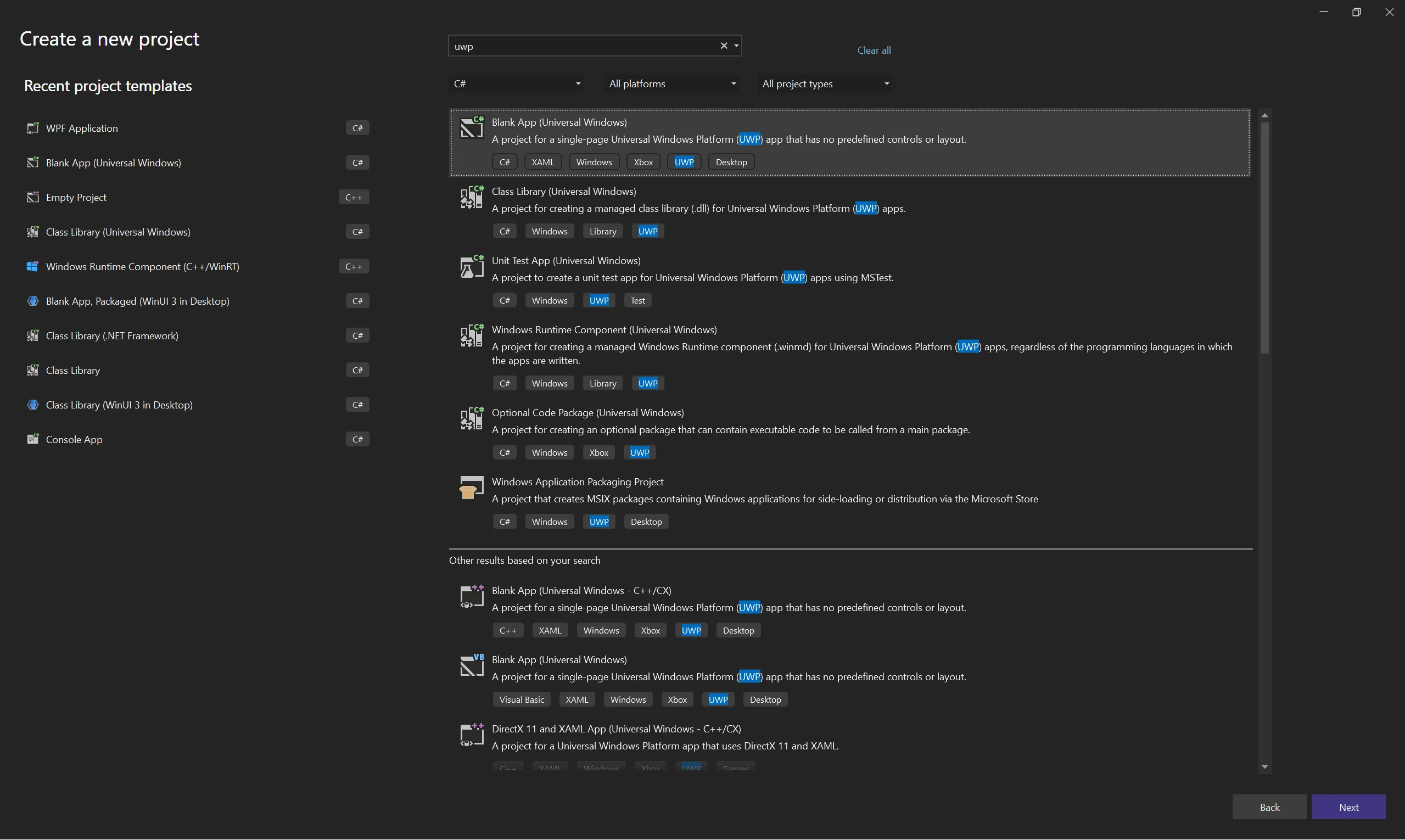Clear the uwp search query
This screenshot has height=840, width=1405.
(724, 46)
